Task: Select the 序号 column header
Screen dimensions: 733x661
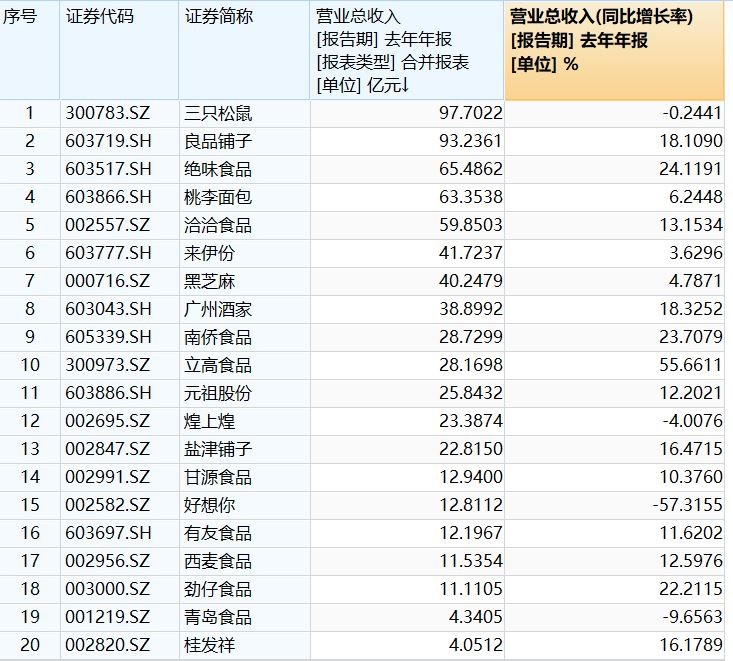Action: (x=21, y=17)
